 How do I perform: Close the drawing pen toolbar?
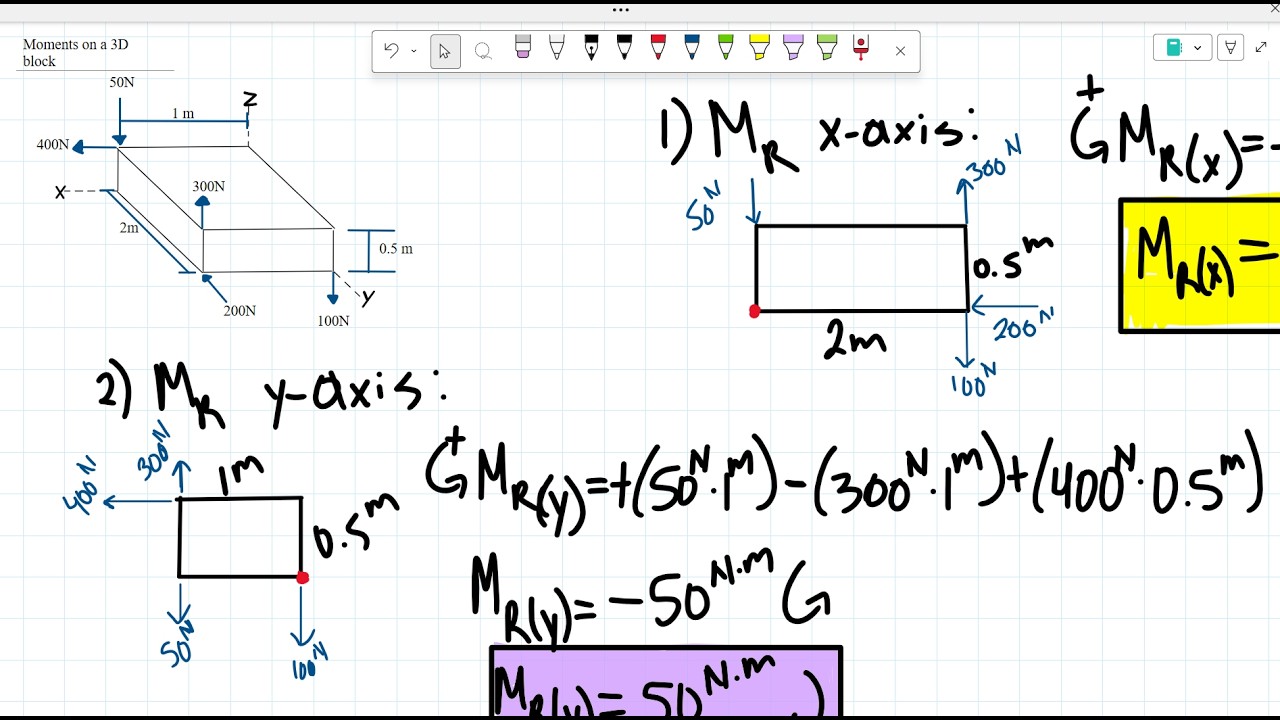tap(900, 52)
